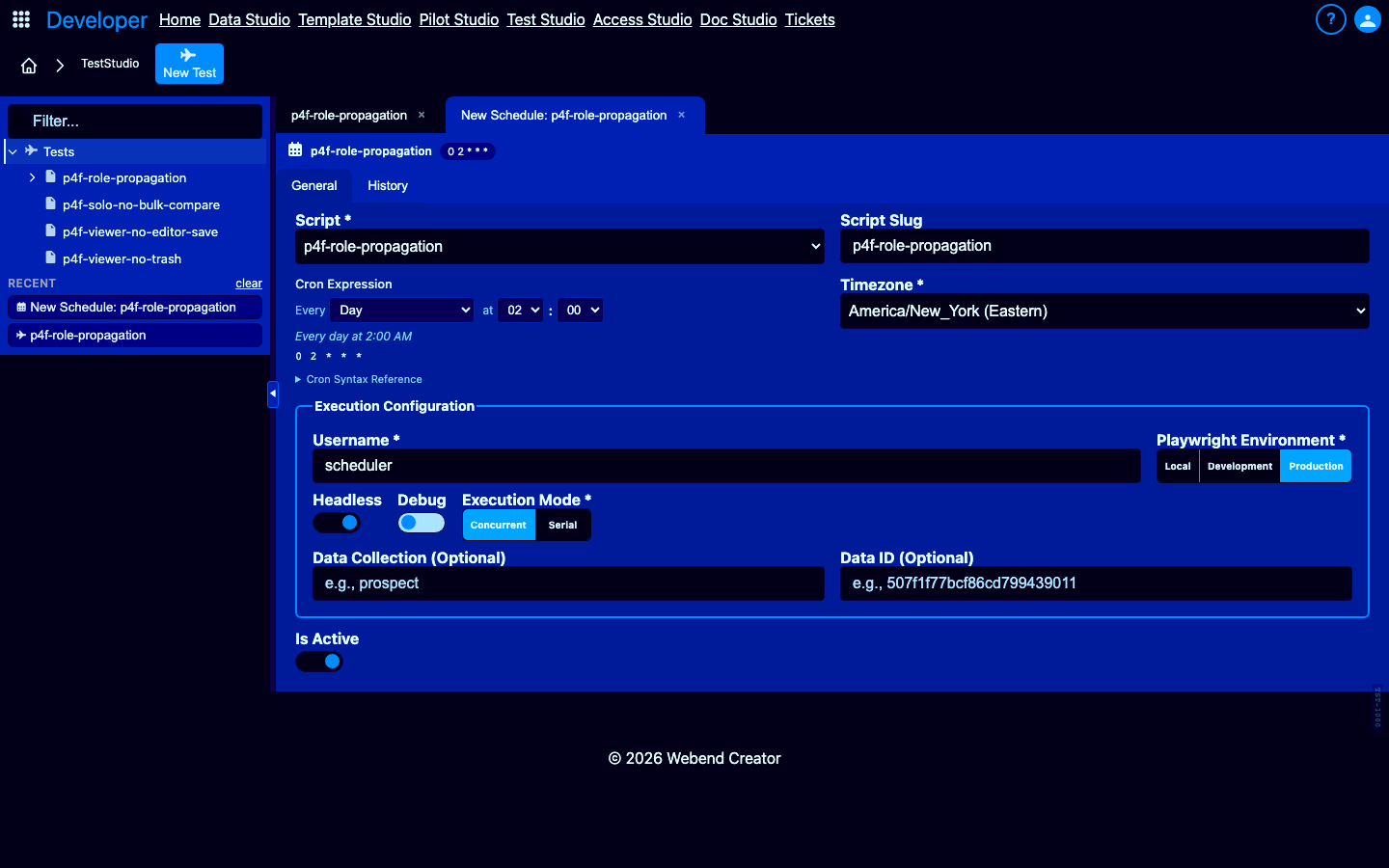Click the Data ID input field
1389x868 pixels.
pyautogui.click(x=1096, y=583)
